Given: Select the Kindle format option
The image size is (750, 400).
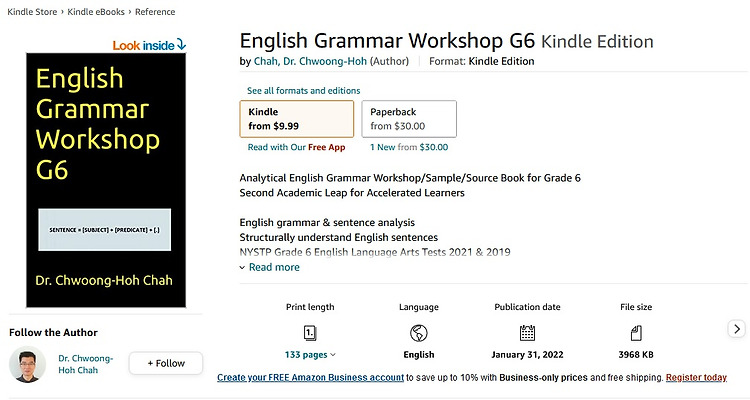Looking at the screenshot, I should [297, 119].
